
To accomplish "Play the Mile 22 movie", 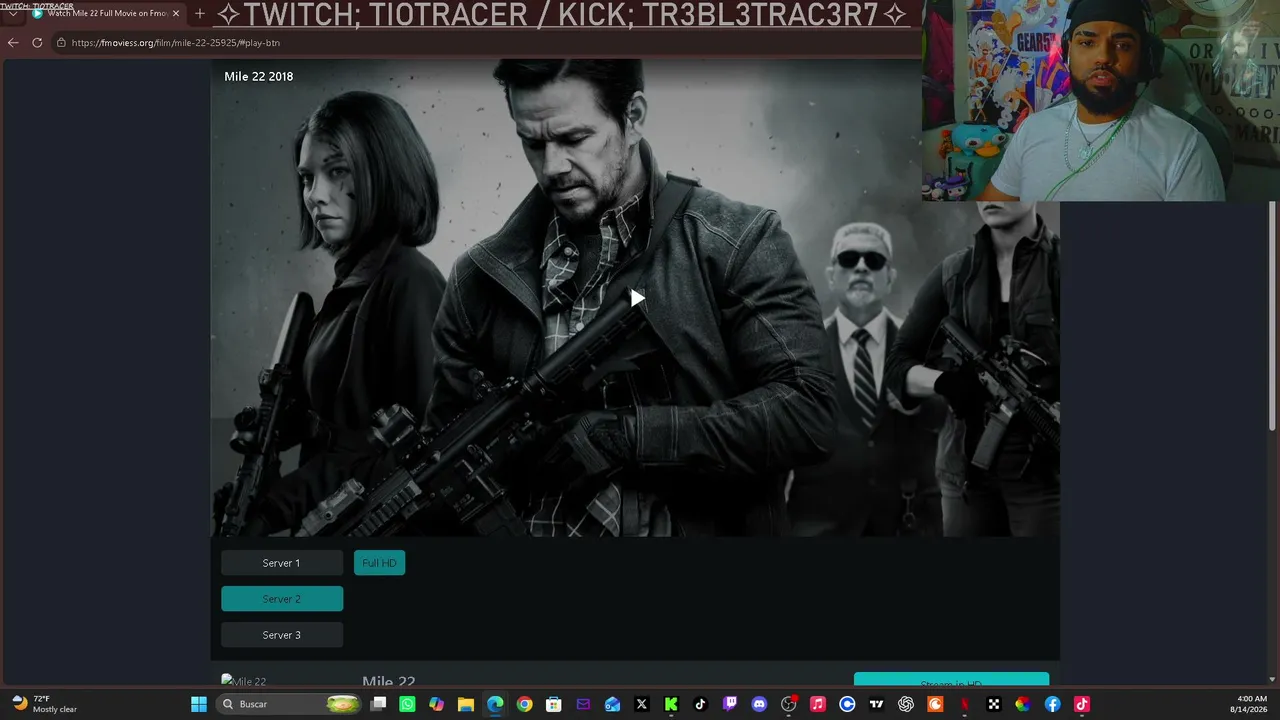I will 637,298.
